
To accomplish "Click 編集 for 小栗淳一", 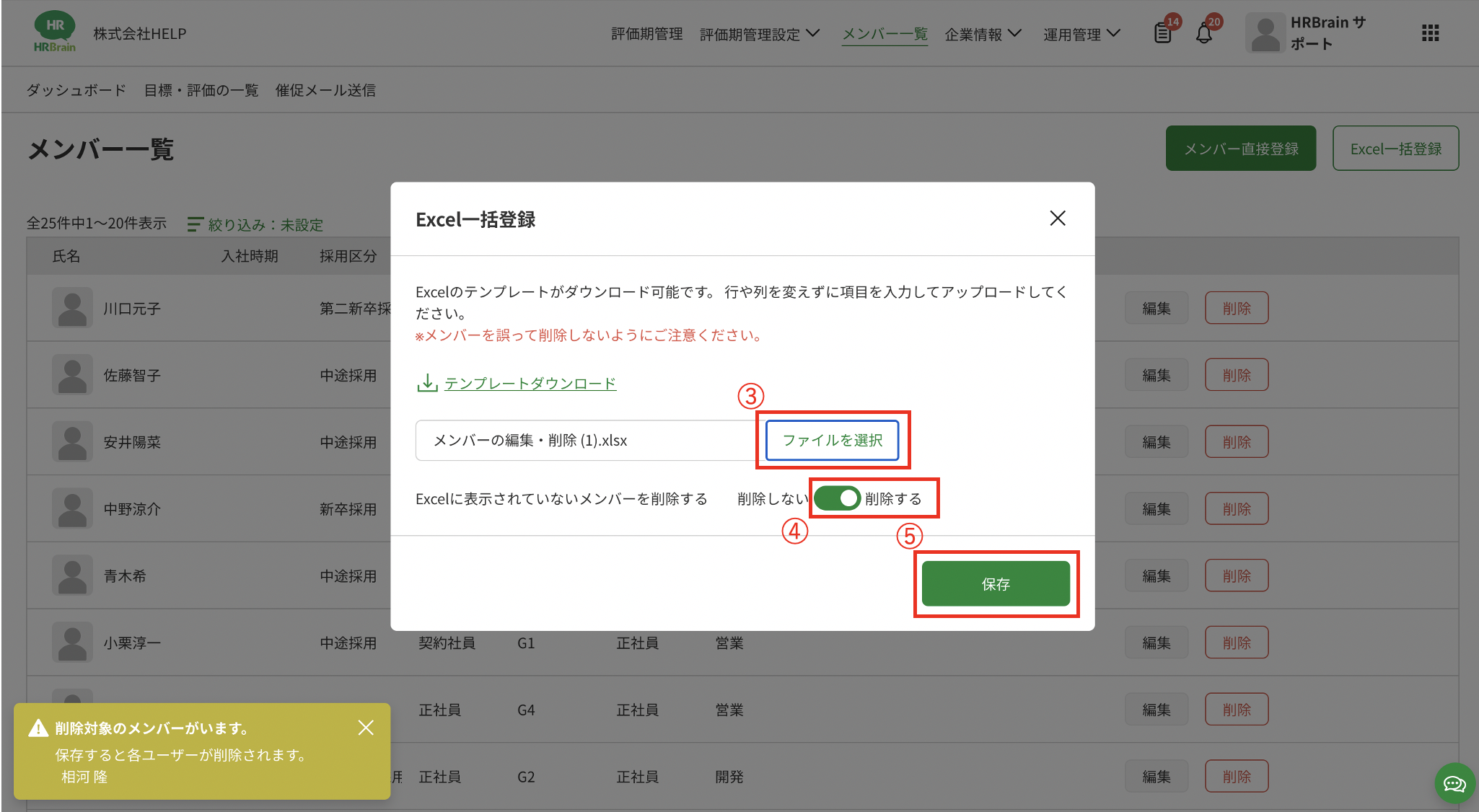I will coord(1157,643).
